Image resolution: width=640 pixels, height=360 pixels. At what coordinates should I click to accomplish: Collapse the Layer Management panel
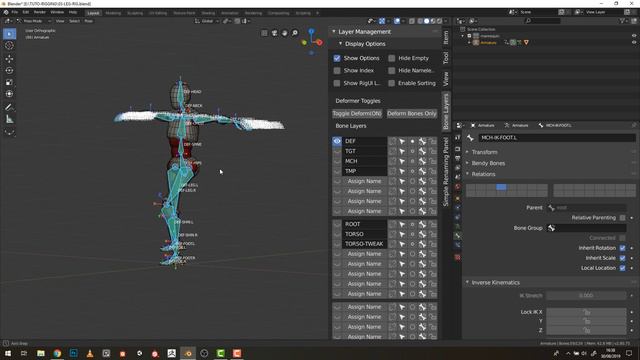click(x=334, y=31)
